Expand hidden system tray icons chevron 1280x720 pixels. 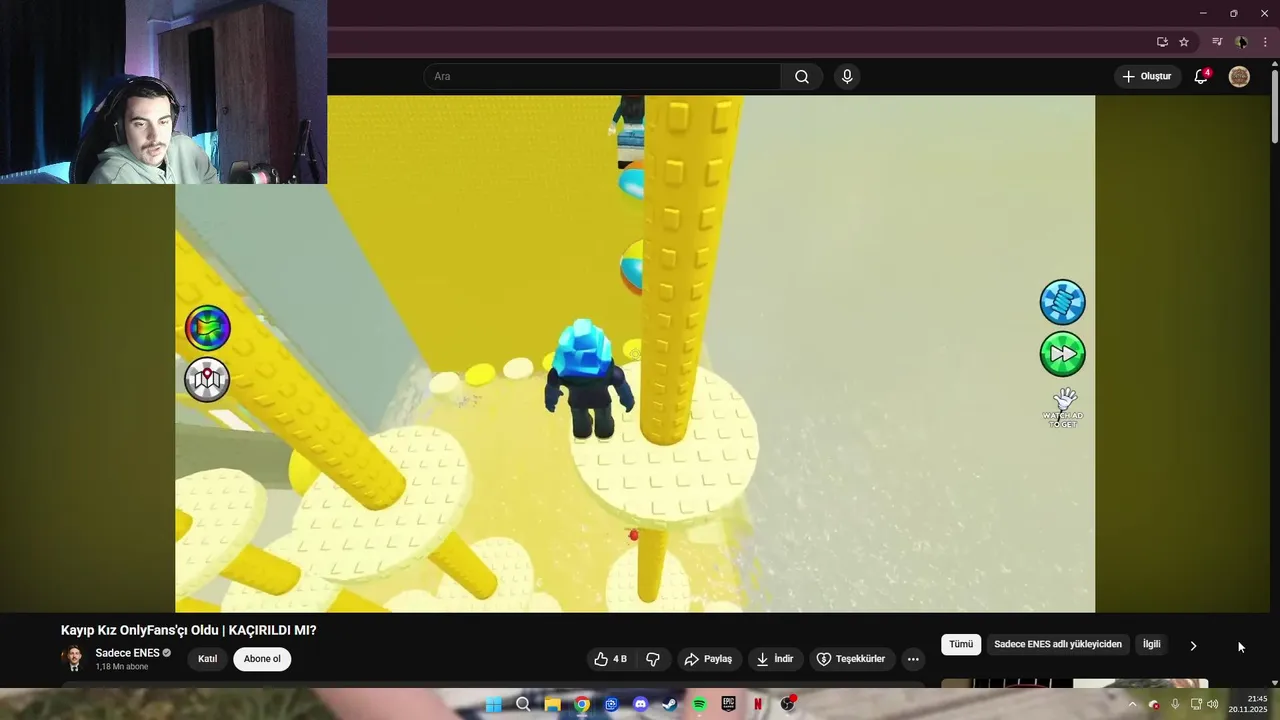coord(1132,704)
